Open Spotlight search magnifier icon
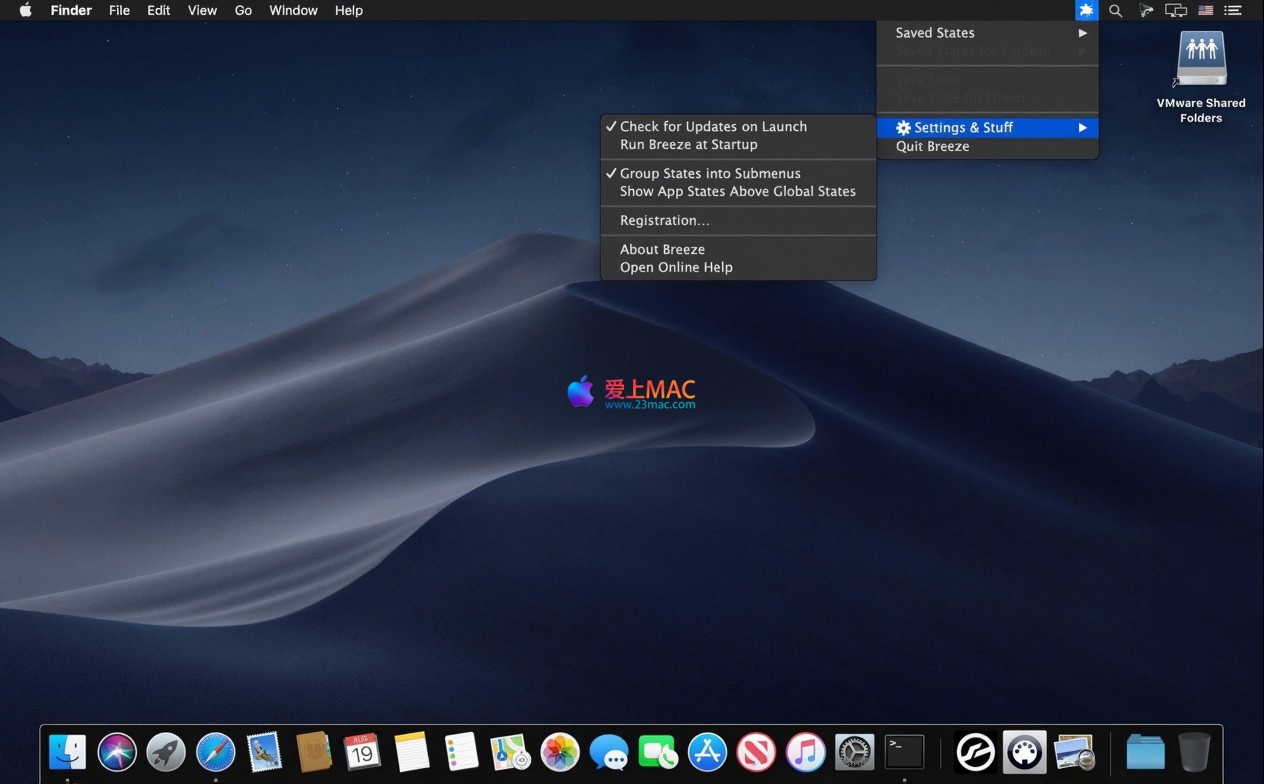 click(1115, 11)
